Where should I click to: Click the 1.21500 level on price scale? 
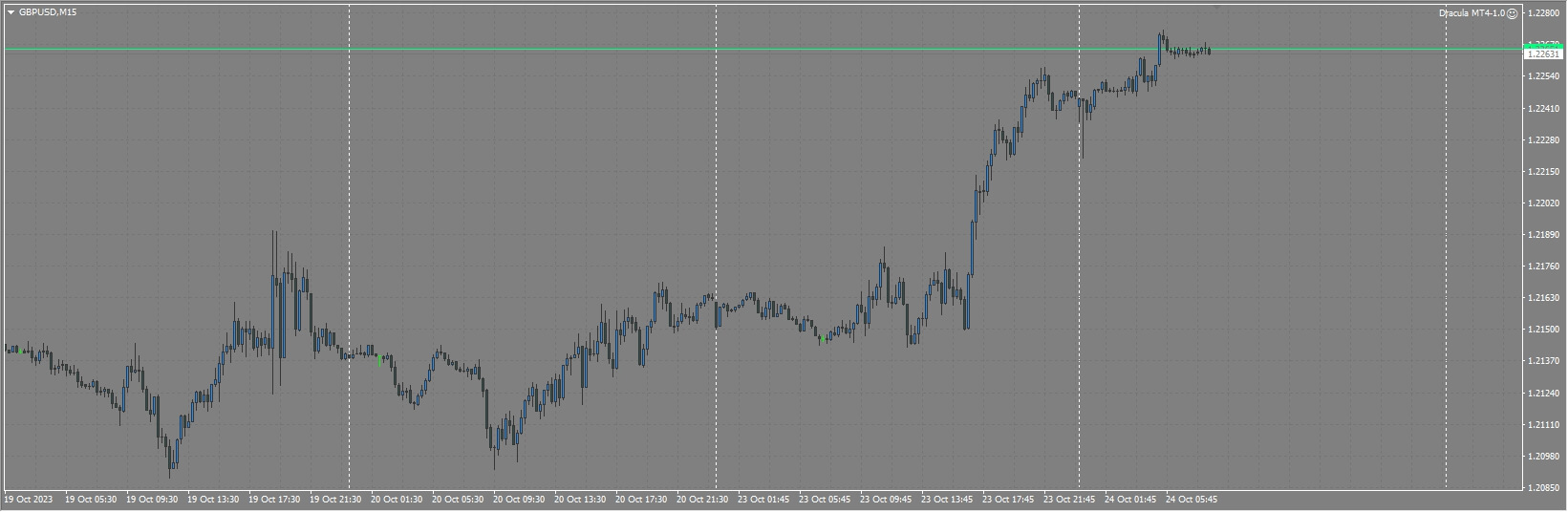point(1543,330)
